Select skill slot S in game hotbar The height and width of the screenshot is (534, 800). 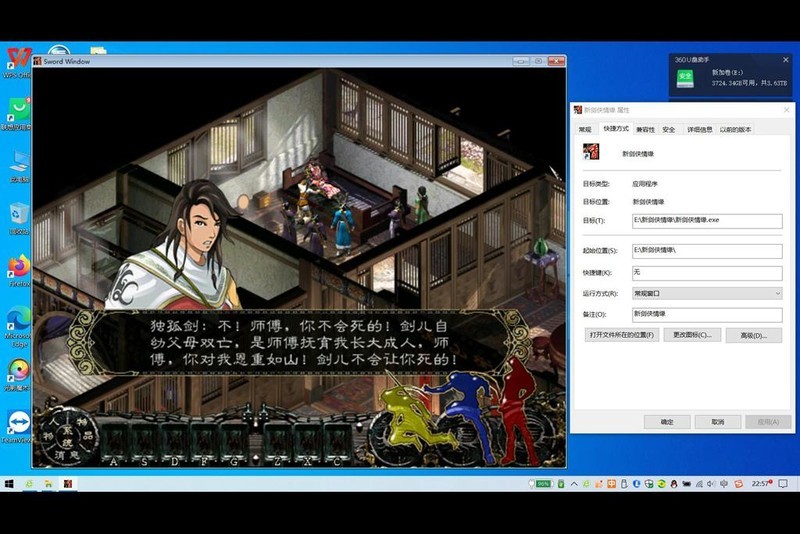tap(144, 442)
